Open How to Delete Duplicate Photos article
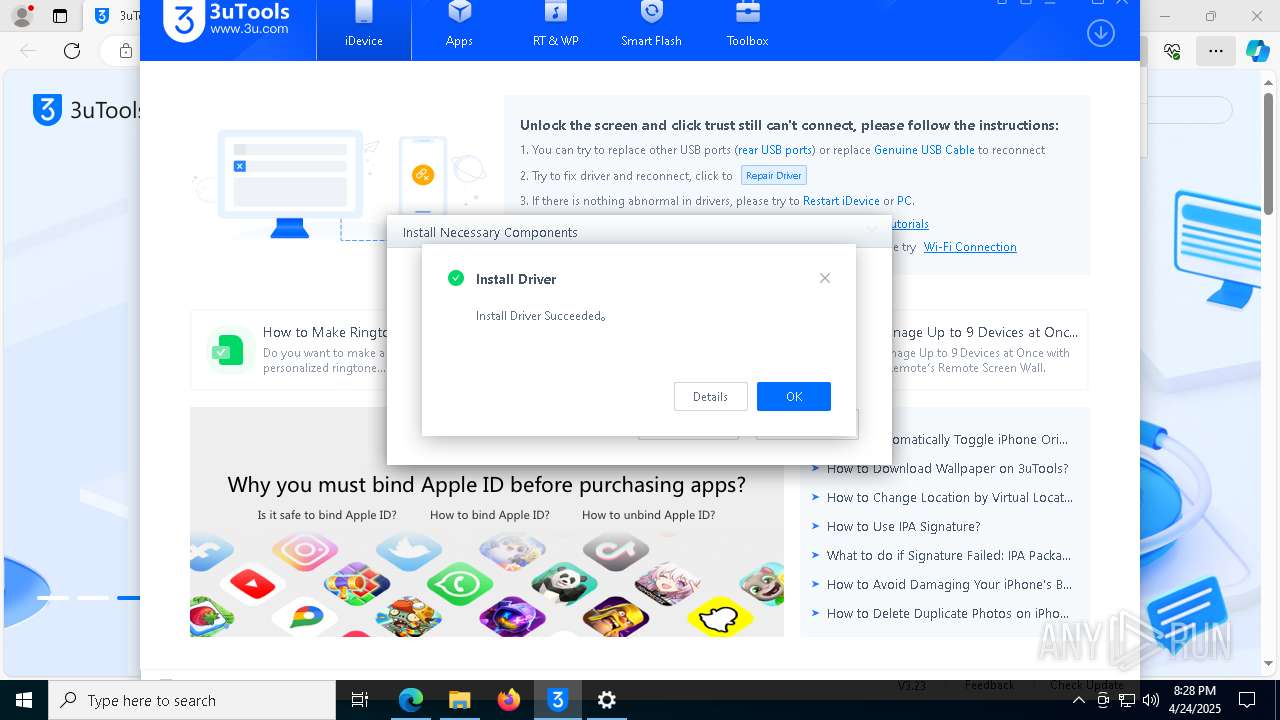The image size is (1280, 720). pyautogui.click(x=947, y=613)
